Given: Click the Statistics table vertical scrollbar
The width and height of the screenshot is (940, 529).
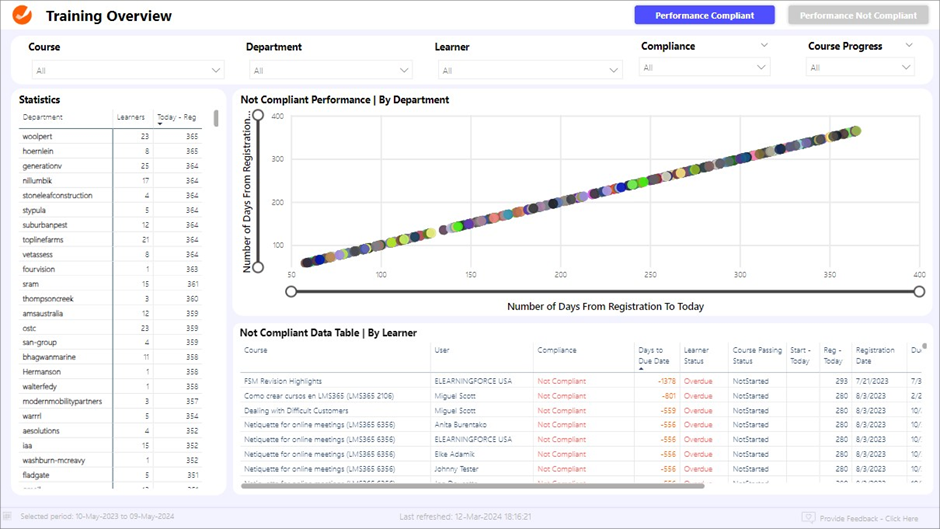Looking at the screenshot, I should point(216,118).
